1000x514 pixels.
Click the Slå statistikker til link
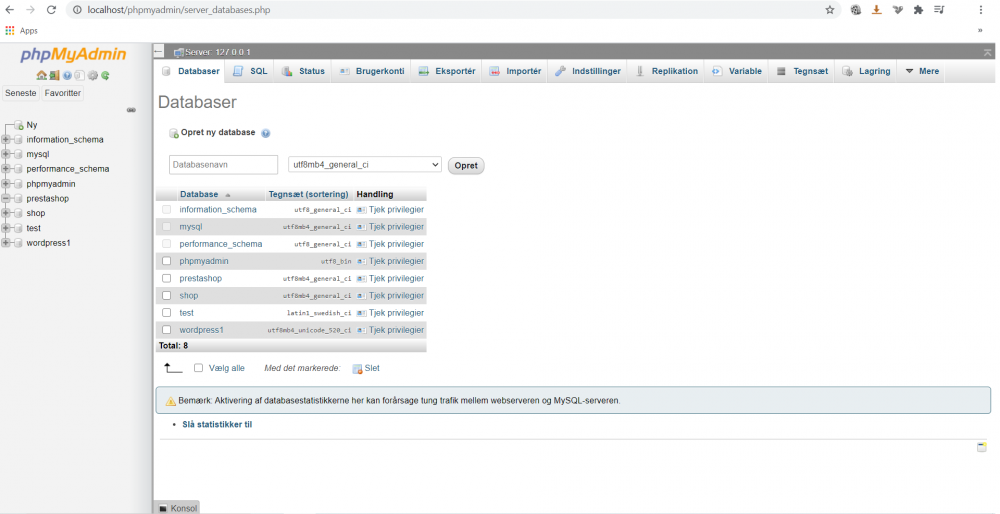click(x=217, y=424)
